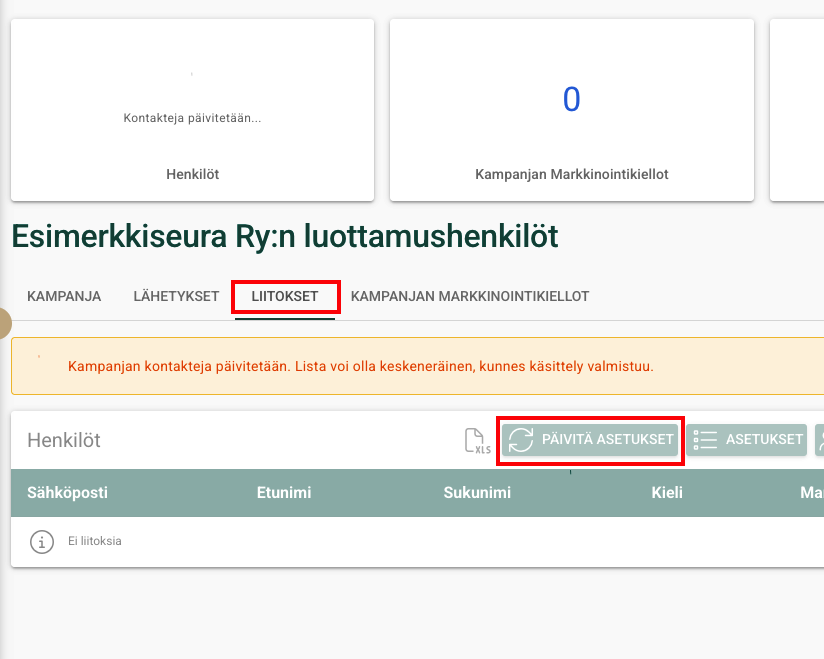Click the Kieli column header
This screenshot has width=824, height=659.
pyautogui.click(x=667, y=492)
